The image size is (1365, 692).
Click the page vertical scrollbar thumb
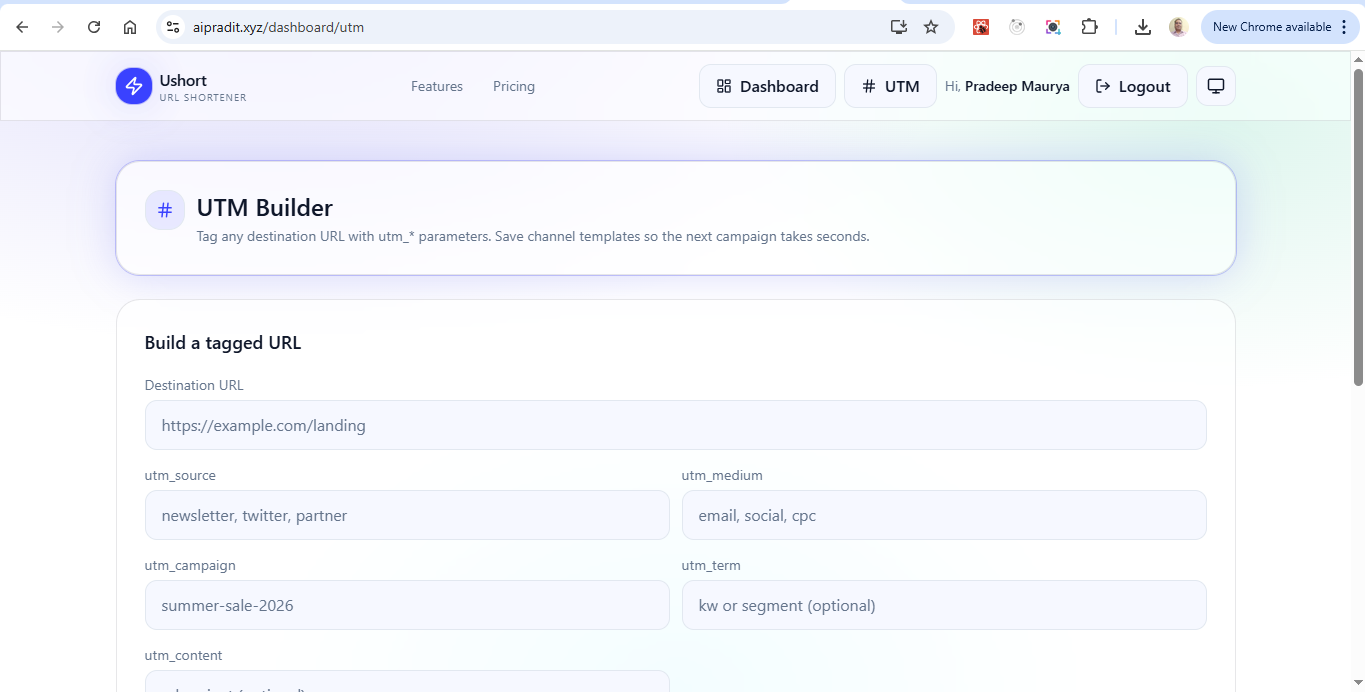click(x=1358, y=227)
